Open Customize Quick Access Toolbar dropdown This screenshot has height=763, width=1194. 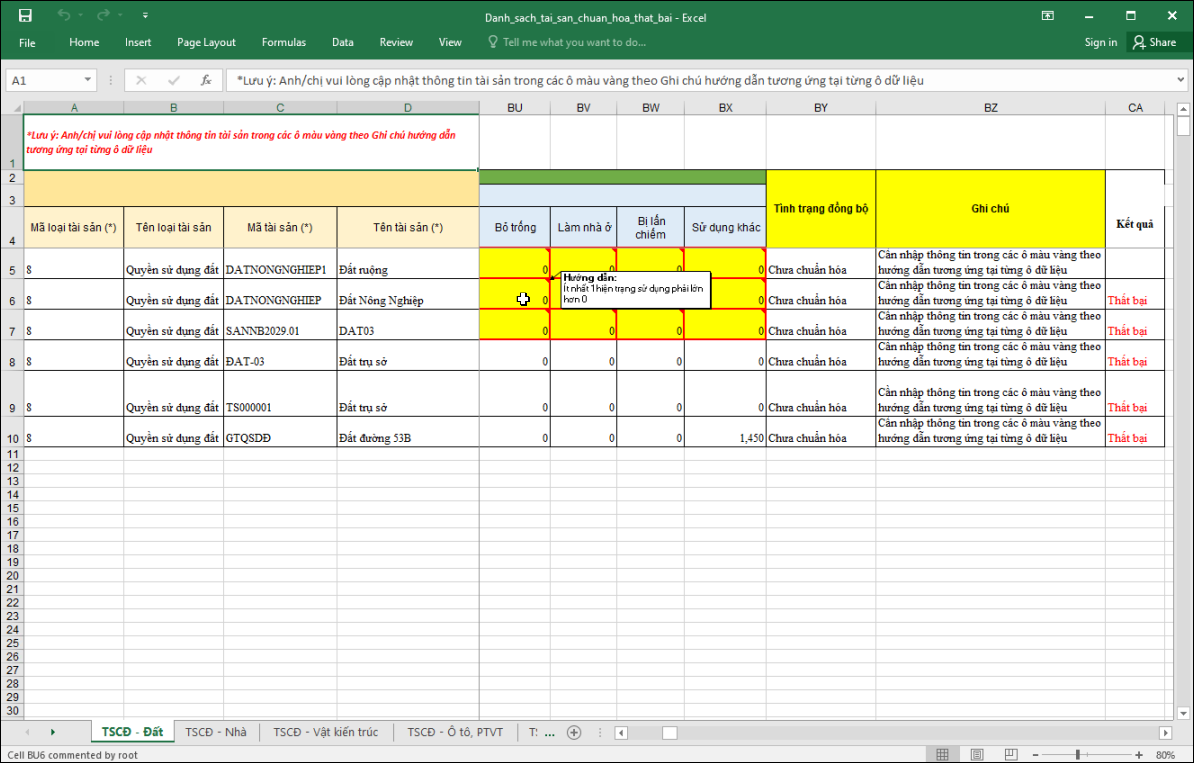[x=145, y=16]
